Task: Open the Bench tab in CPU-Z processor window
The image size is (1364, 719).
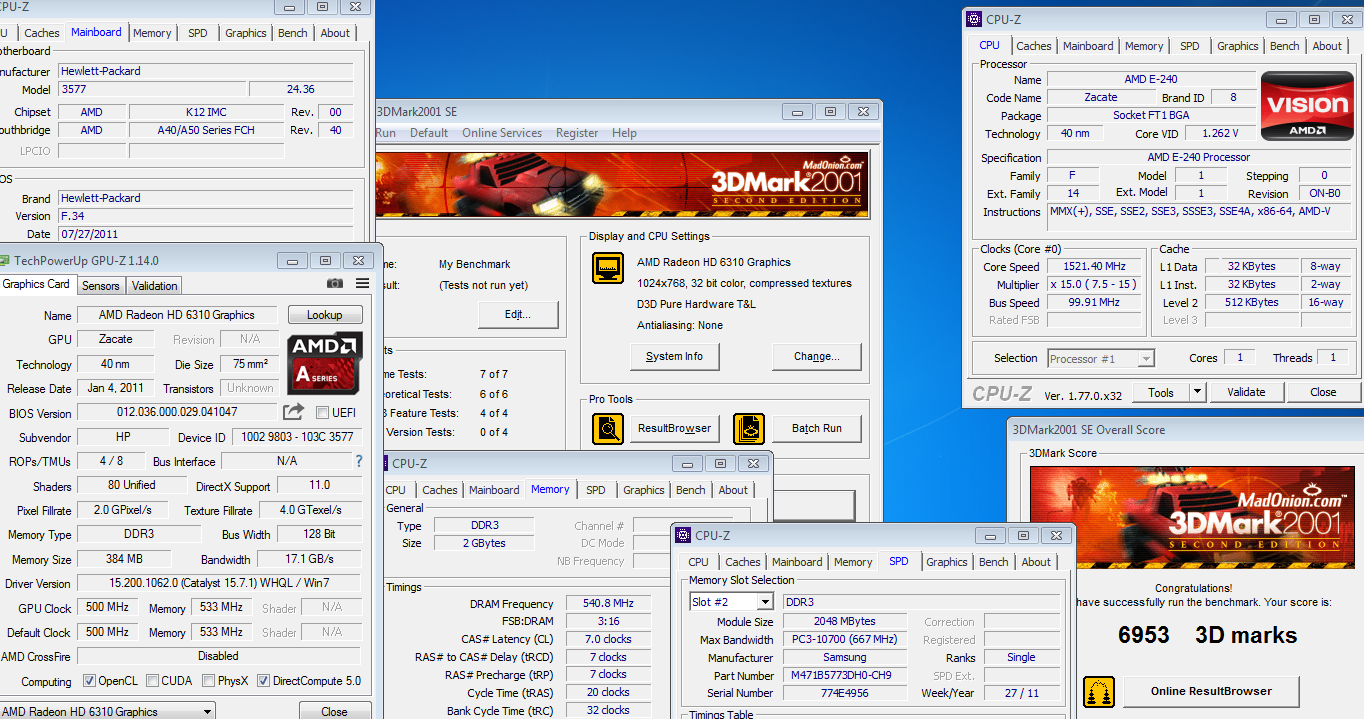Action: 1285,46
